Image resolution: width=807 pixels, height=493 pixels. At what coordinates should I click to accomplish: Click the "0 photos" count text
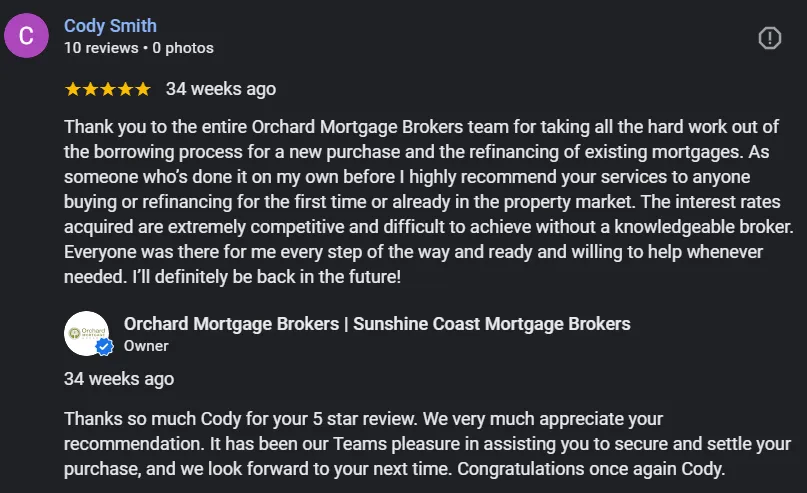point(183,48)
